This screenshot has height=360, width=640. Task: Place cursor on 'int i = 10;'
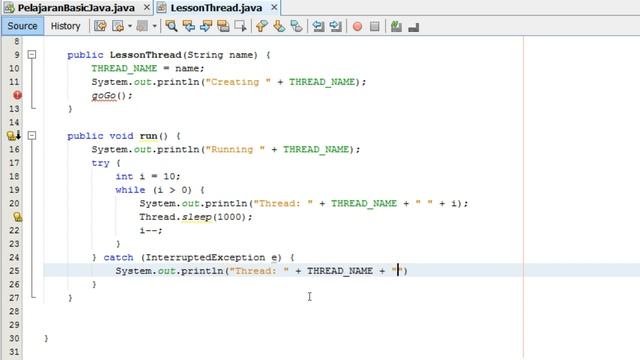tap(147, 176)
